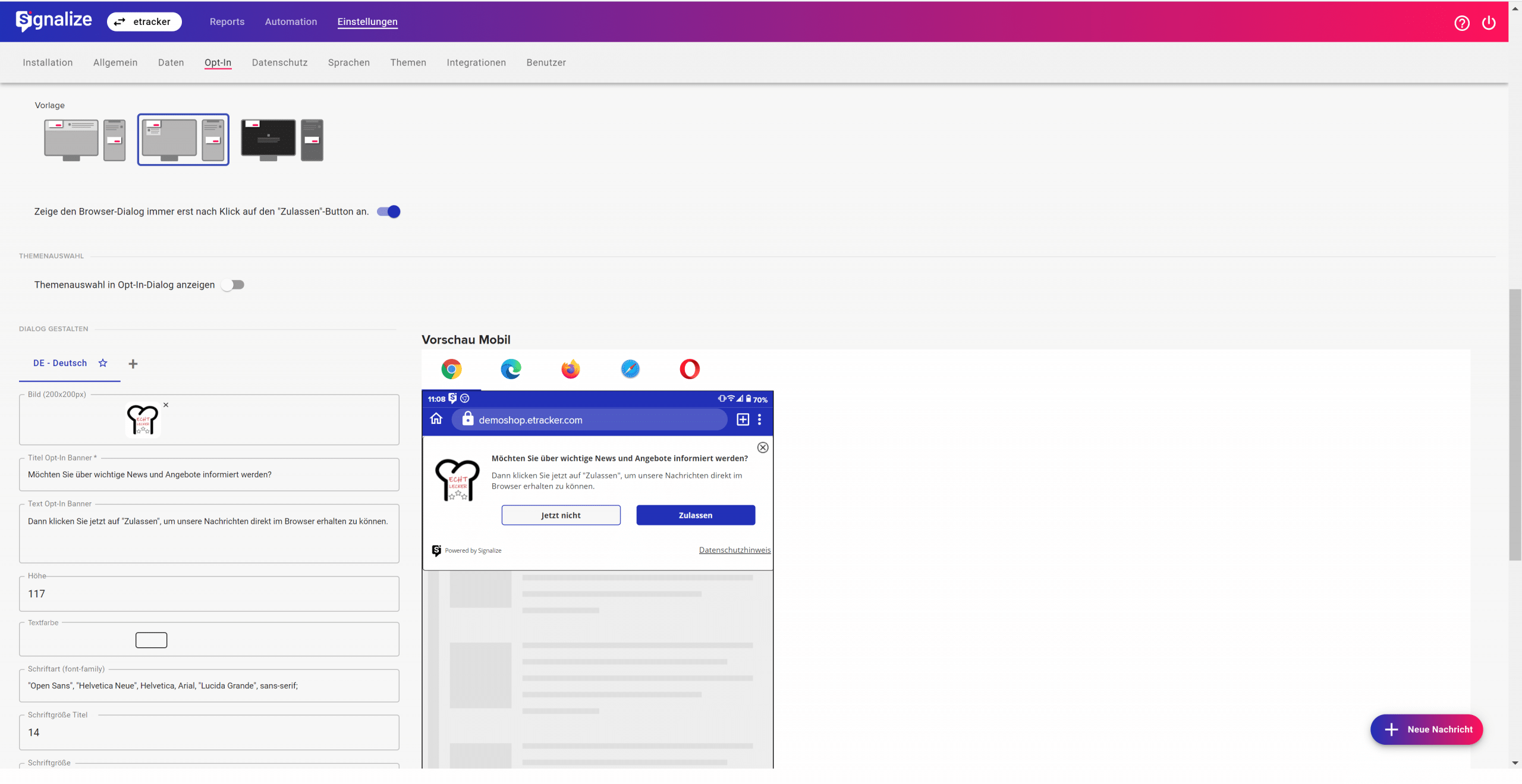Open Einstellungen in top navigation

(367, 21)
